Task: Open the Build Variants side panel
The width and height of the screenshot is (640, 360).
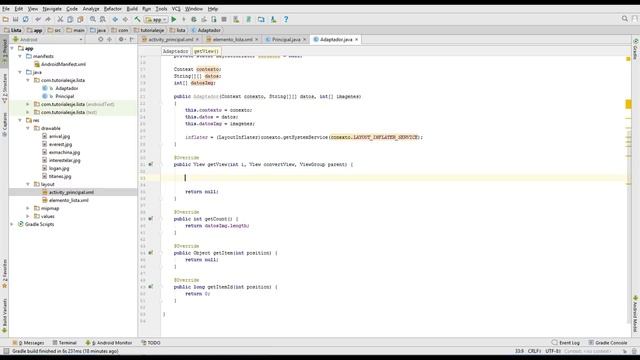Action: coord(4,315)
